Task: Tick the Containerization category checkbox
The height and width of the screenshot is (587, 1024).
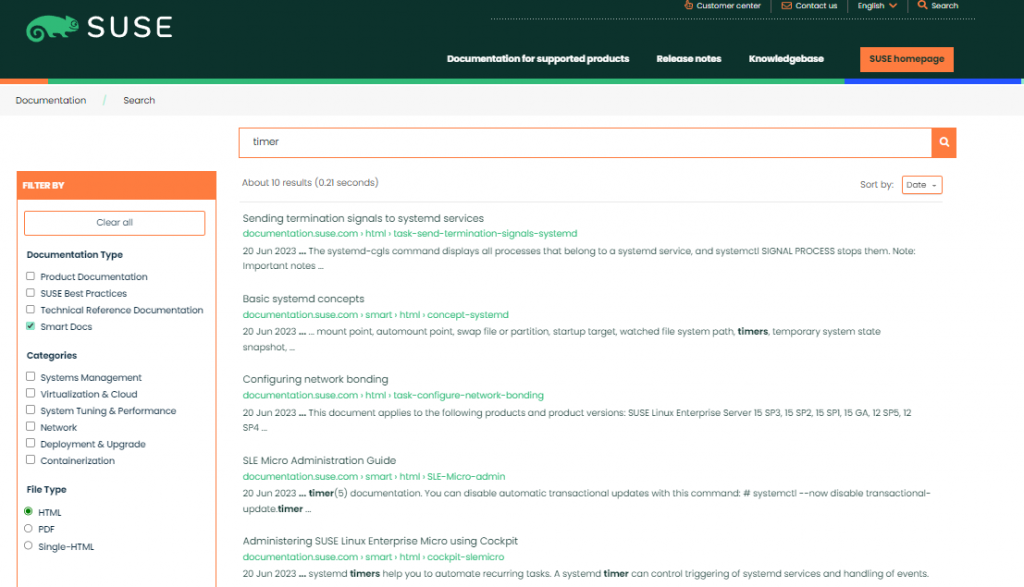Action: point(30,461)
